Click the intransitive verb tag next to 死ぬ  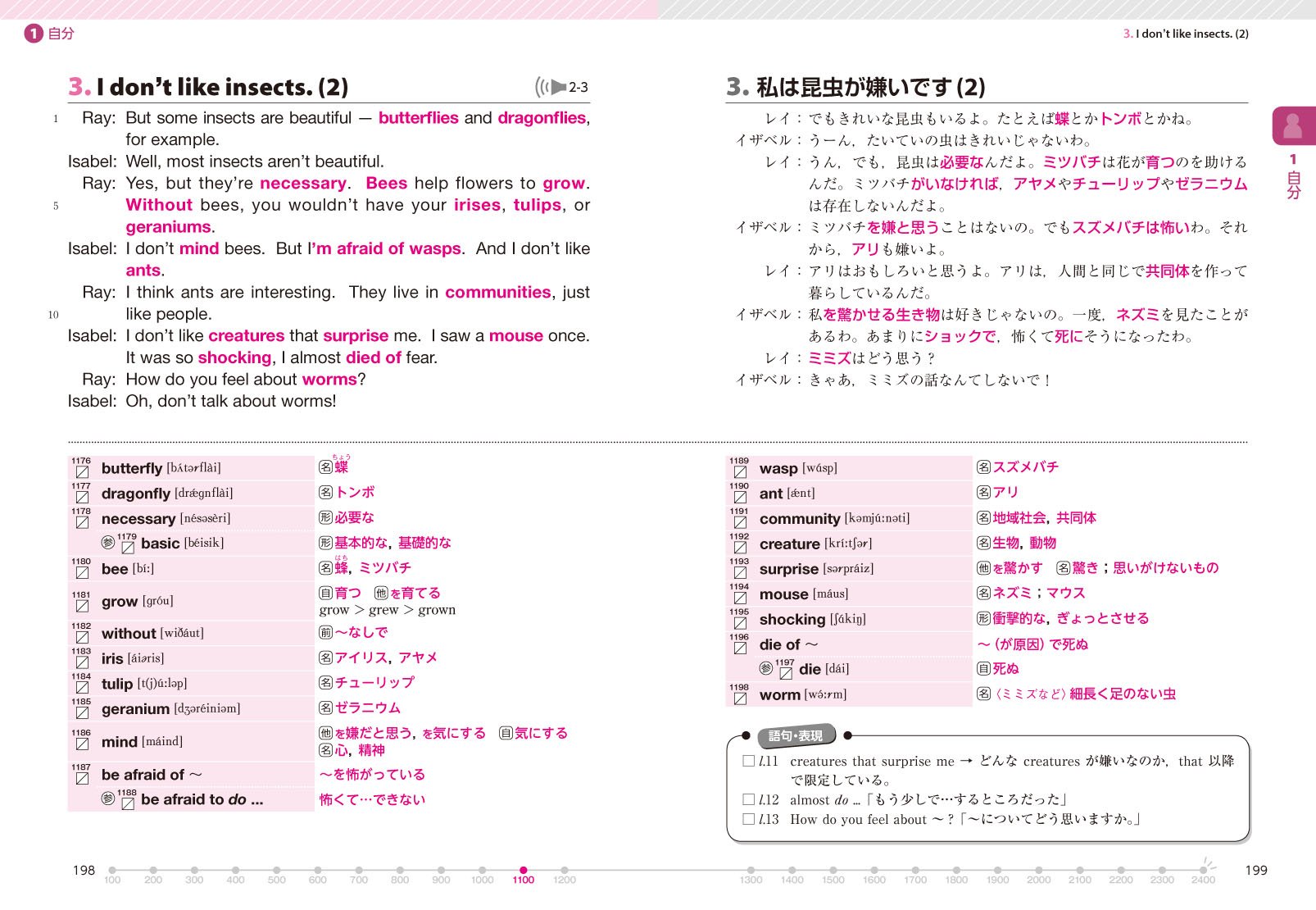coord(984,668)
